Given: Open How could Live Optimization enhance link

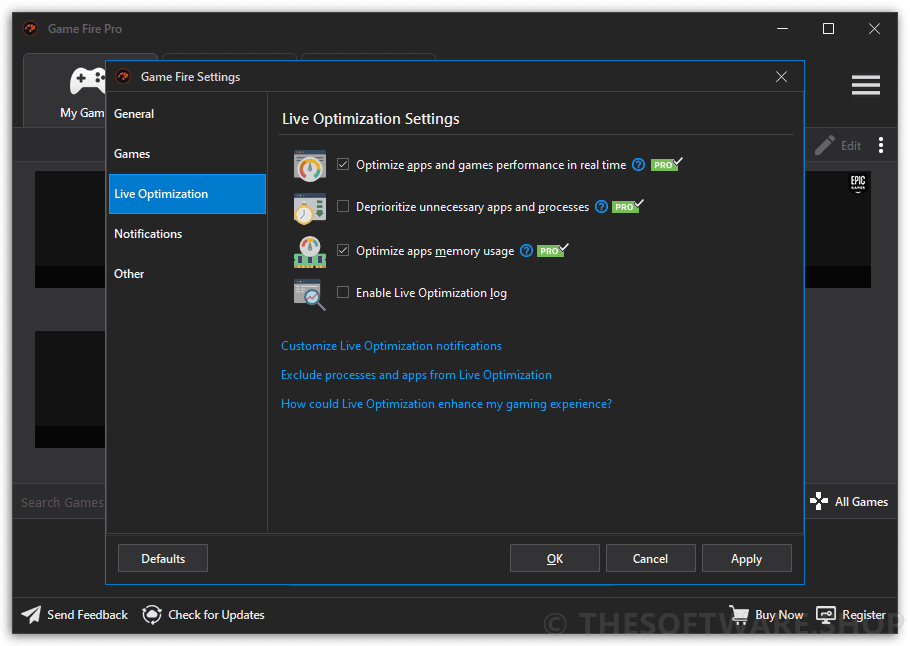Looking at the screenshot, I should (446, 404).
